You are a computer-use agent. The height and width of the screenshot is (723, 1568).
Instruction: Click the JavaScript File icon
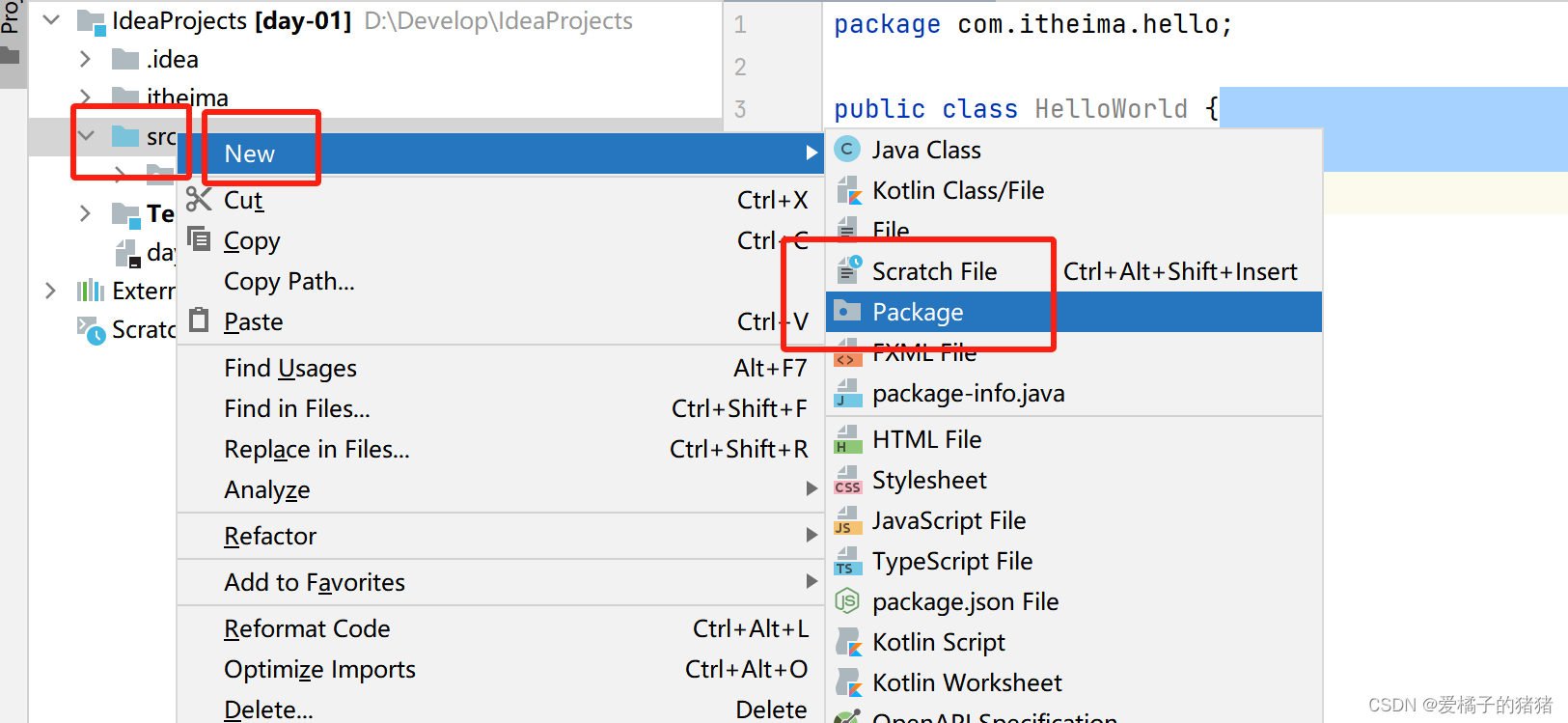[x=847, y=520]
